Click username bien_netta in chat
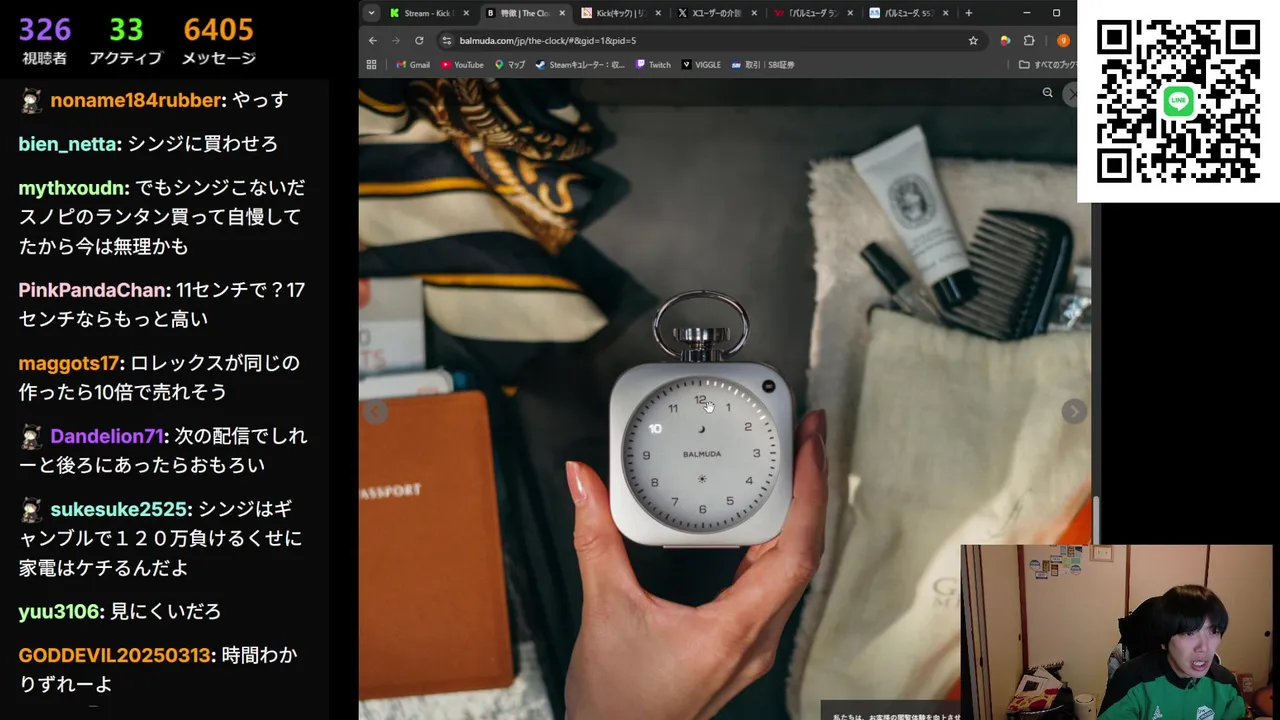The image size is (1280, 720). click(x=68, y=144)
